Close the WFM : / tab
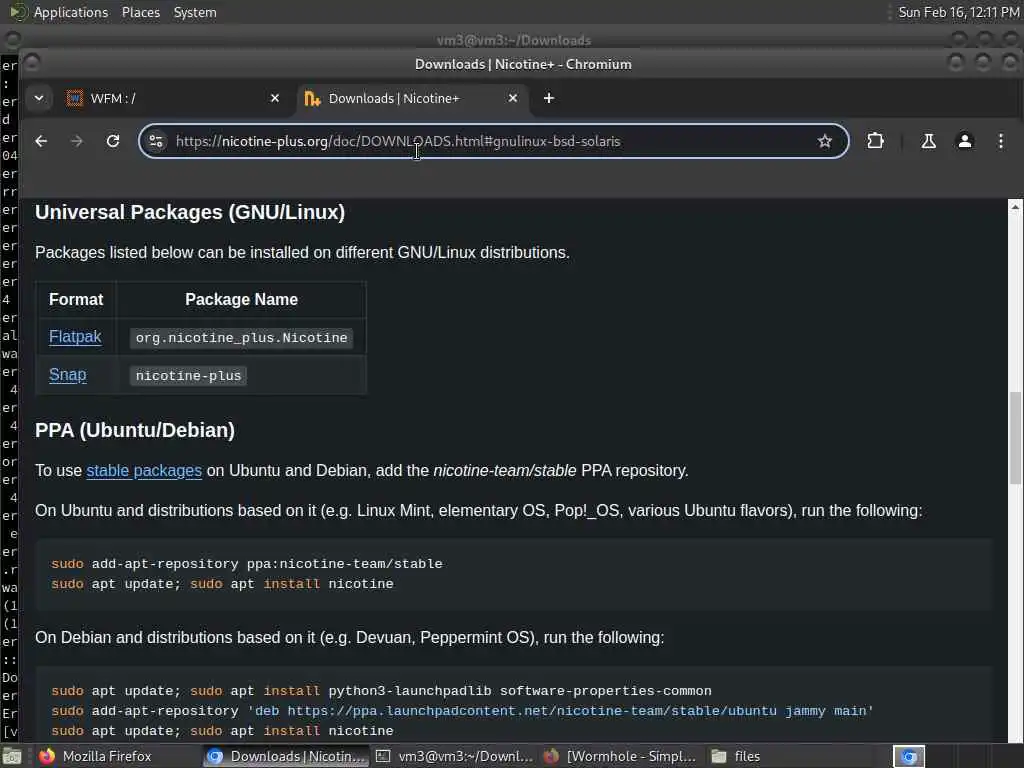This screenshot has width=1024, height=768. [275, 98]
